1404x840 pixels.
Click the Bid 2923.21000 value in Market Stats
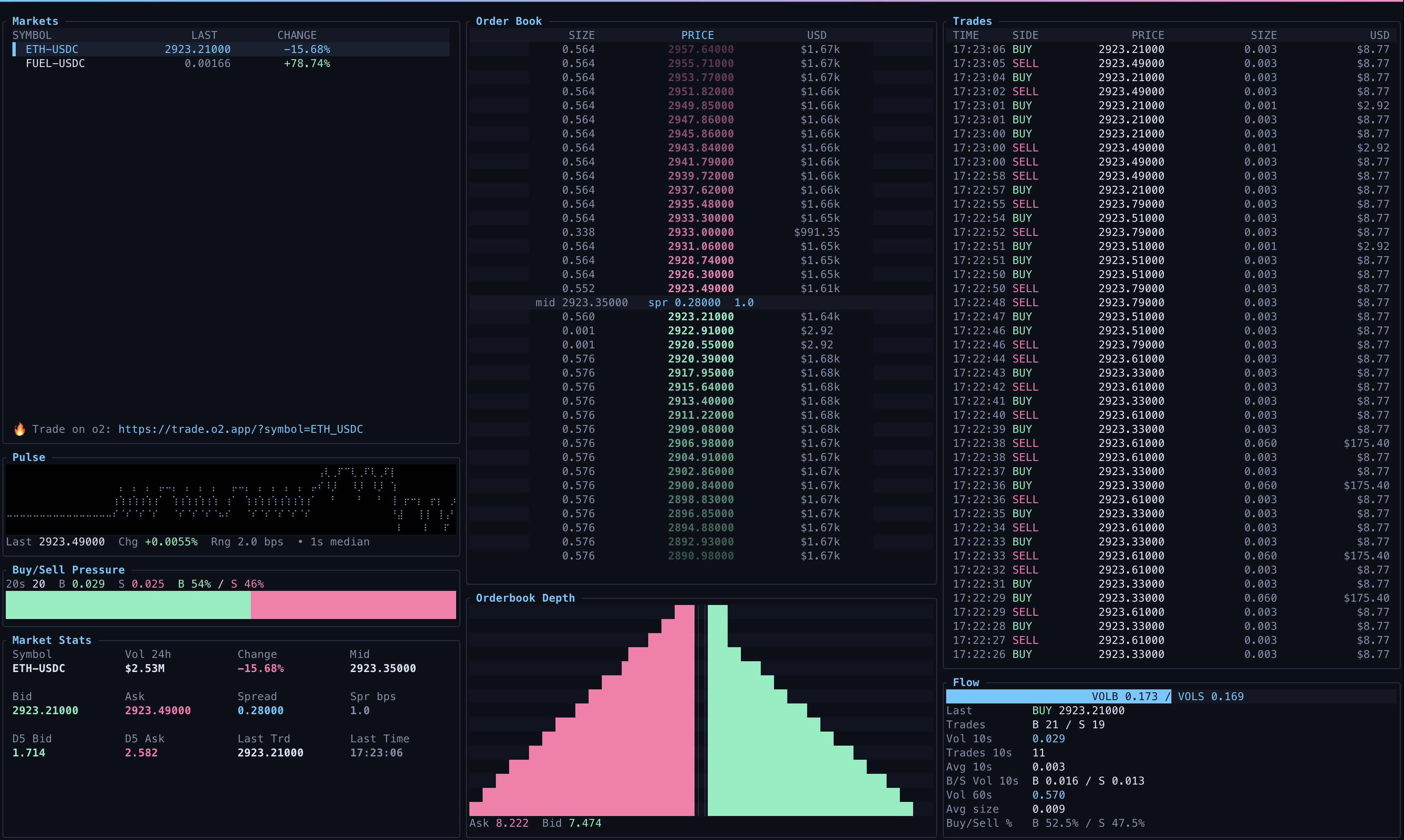(x=45, y=710)
